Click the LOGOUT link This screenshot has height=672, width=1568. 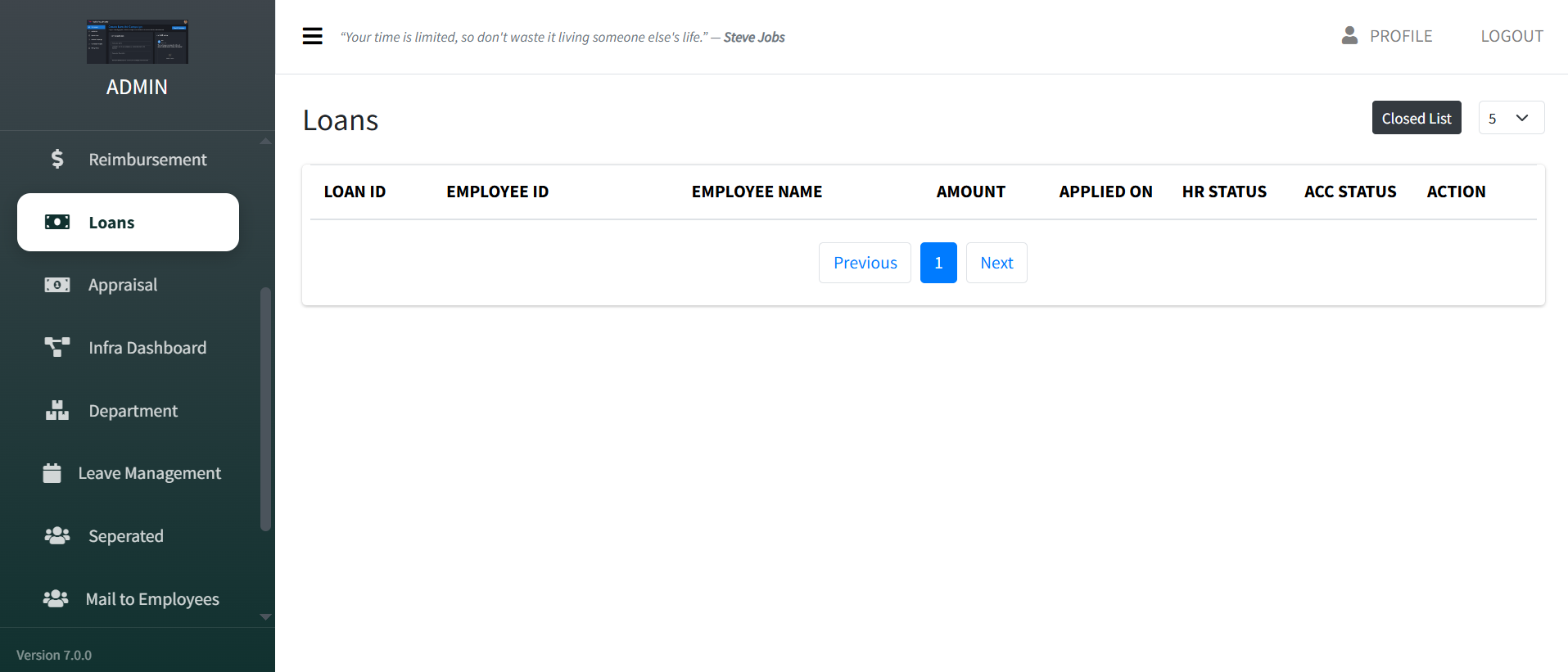(x=1512, y=36)
